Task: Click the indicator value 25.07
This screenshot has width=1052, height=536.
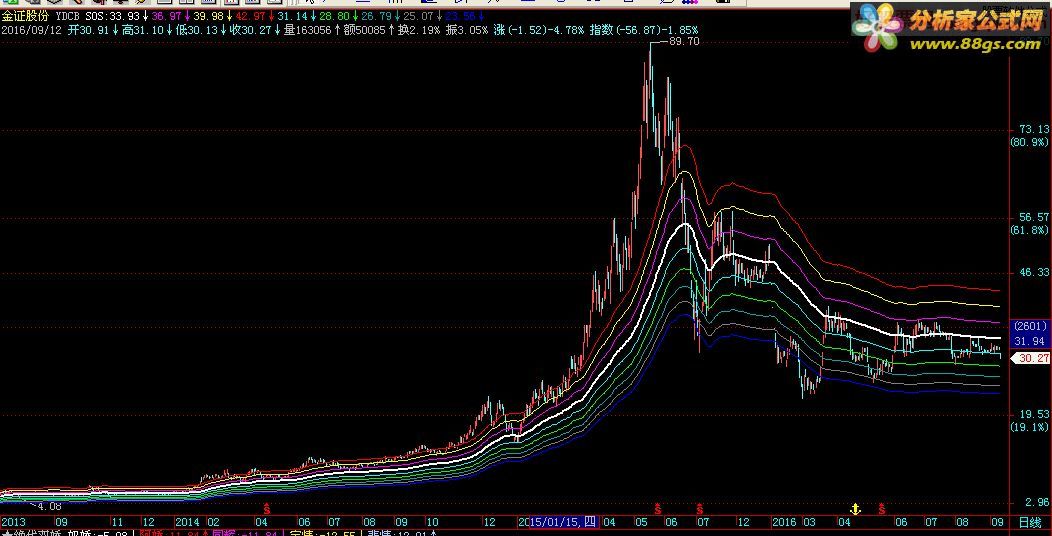Action: pyautogui.click(x=419, y=16)
